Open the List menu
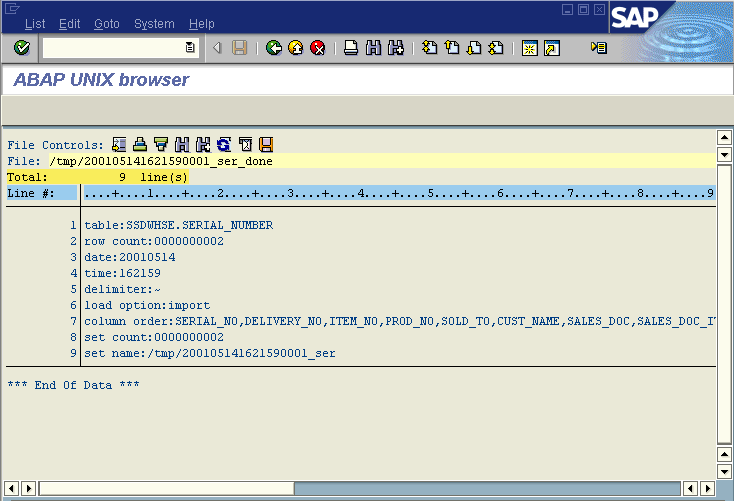734x501 pixels. coord(35,24)
